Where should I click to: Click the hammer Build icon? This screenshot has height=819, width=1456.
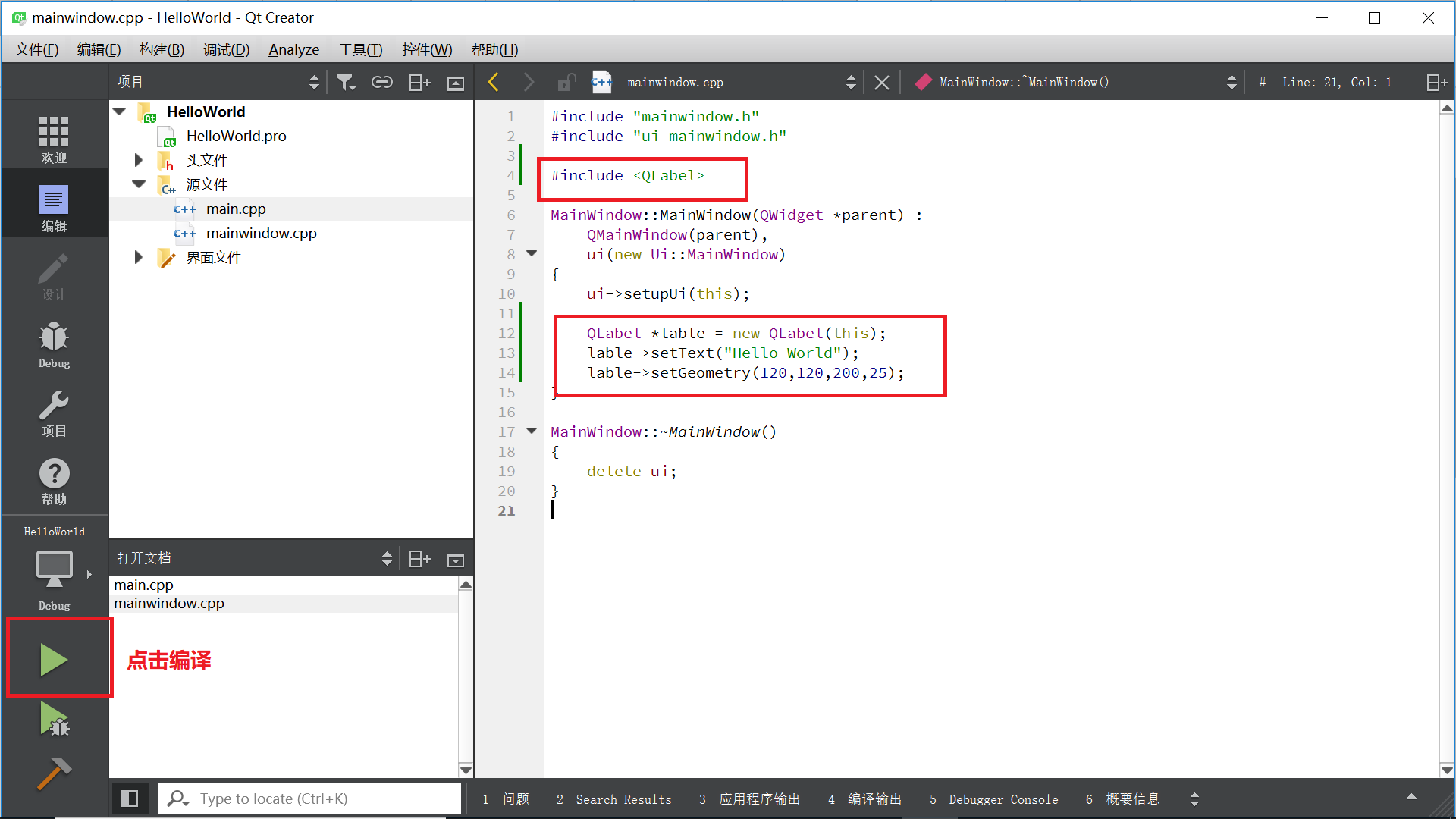coord(54,773)
